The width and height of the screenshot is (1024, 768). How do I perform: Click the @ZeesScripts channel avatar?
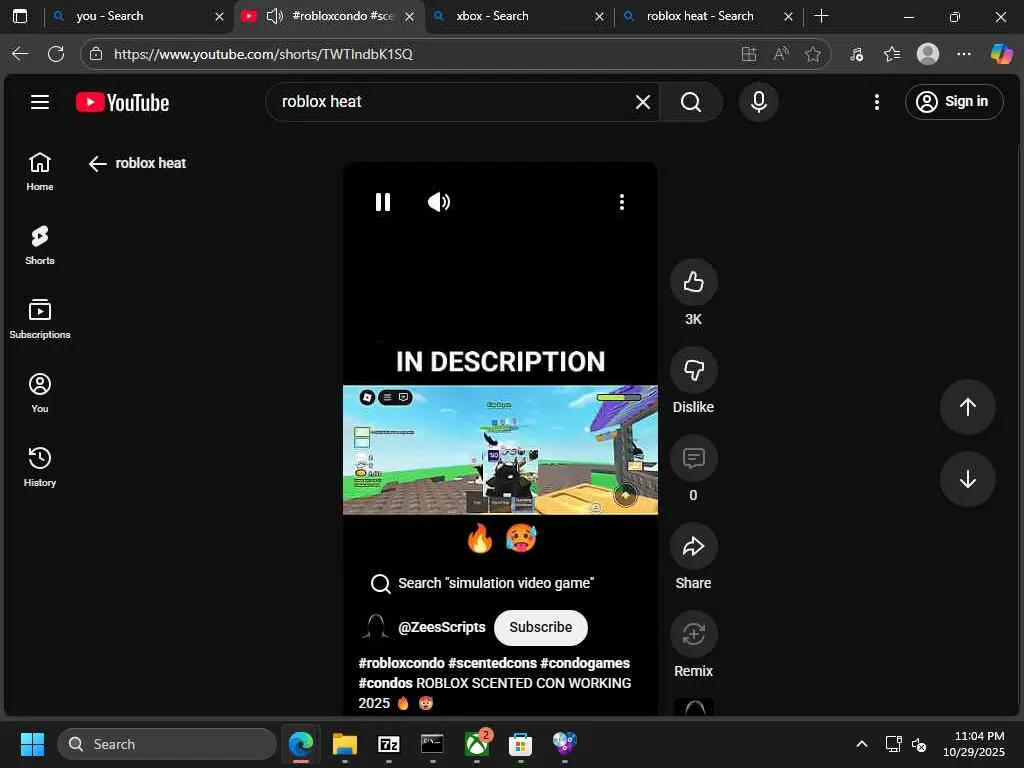coord(376,628)
